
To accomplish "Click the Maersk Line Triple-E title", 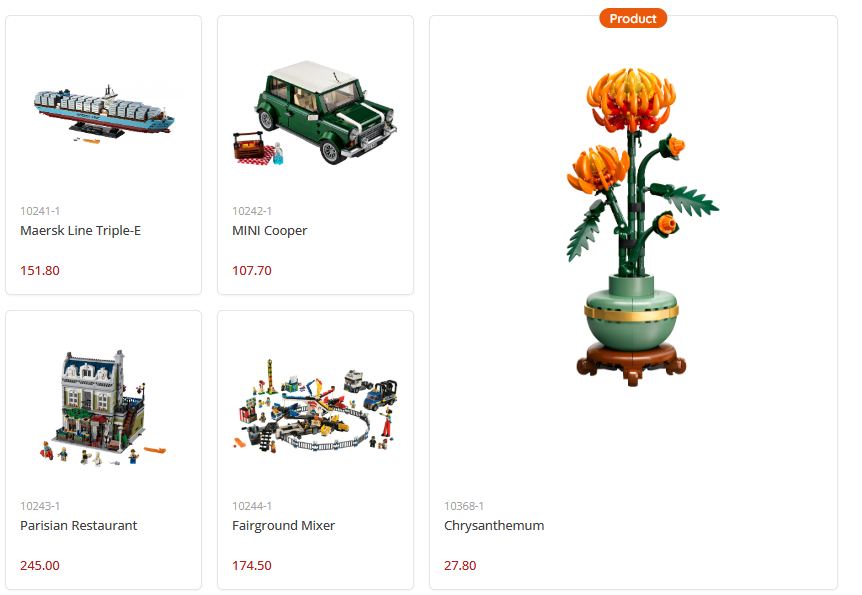I will [80, 230].
